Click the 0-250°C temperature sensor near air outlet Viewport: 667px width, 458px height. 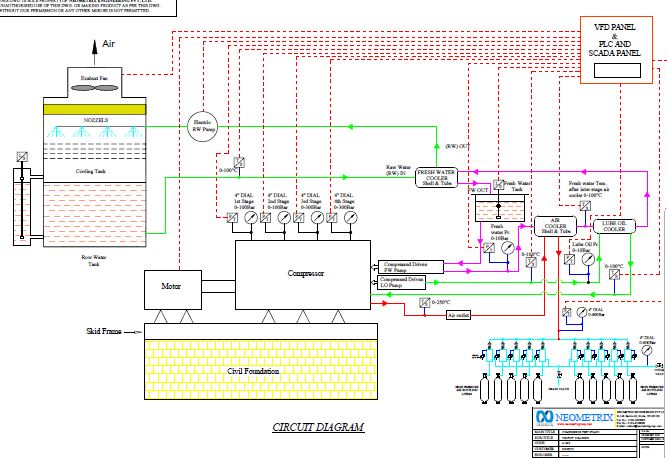425,302
